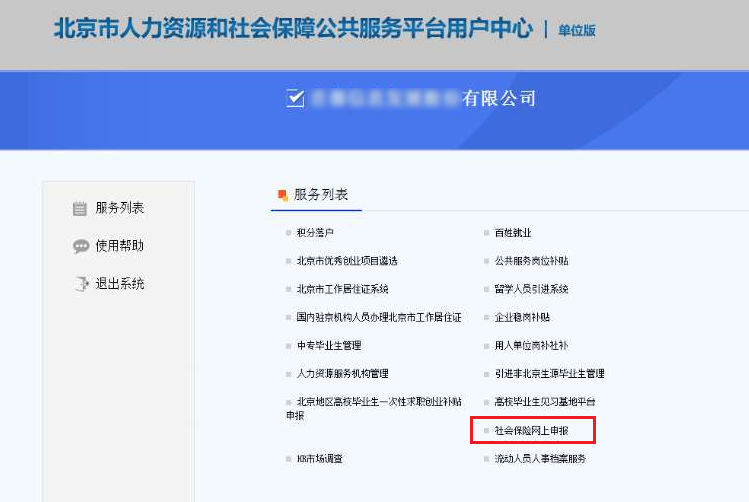Open 使用帮助 from the sidebar menu
The image size is (749, 502).
tap(120, 246)
